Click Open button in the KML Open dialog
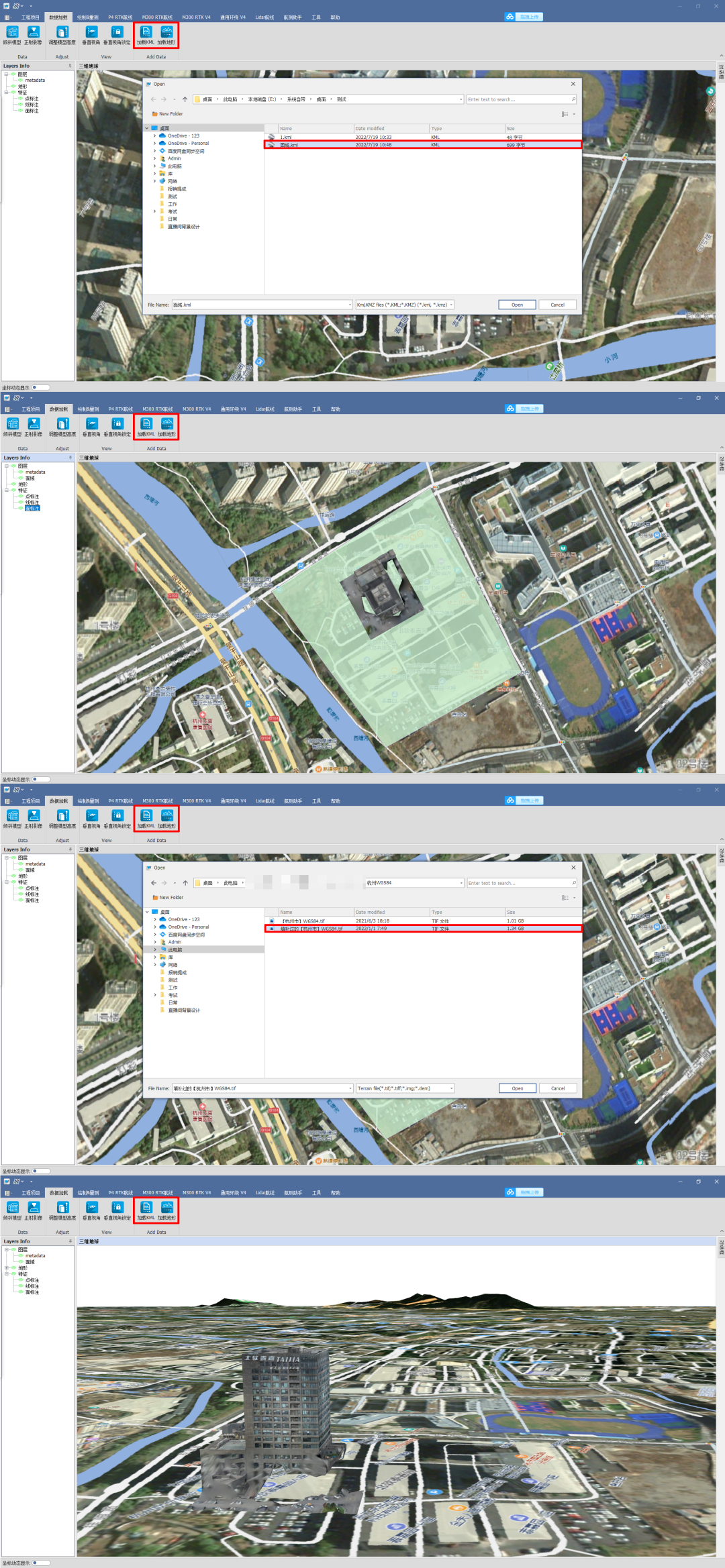Screen dimensions: 725x1568 coord(517,305)
